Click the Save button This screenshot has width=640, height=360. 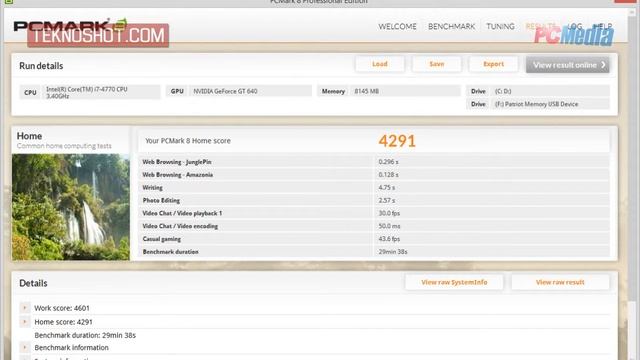(436, 64)
